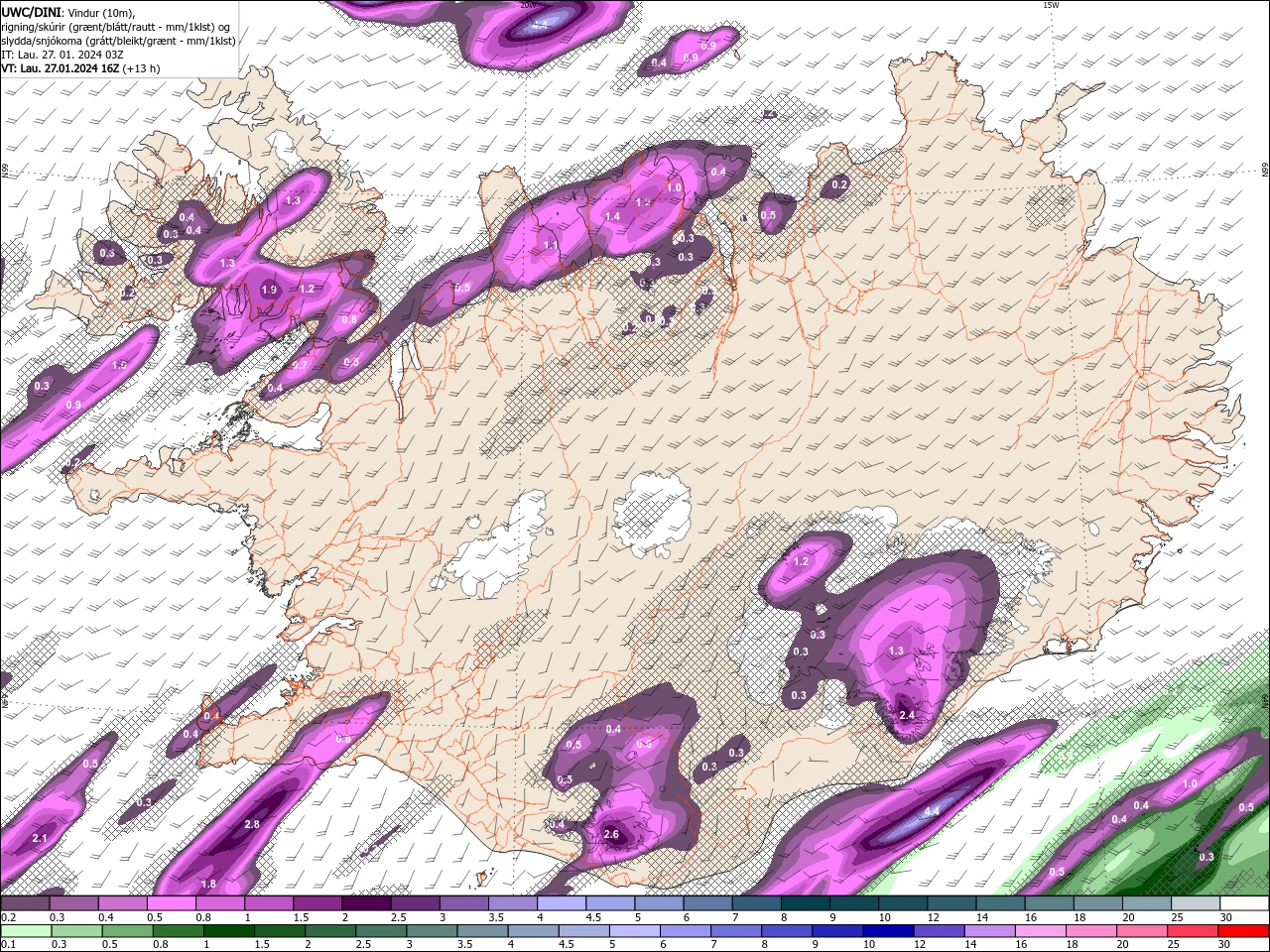This screenshot has width=1270, height=952.
Task: Click the 1.8 precipitation value on the map
Action: point(208,885)
